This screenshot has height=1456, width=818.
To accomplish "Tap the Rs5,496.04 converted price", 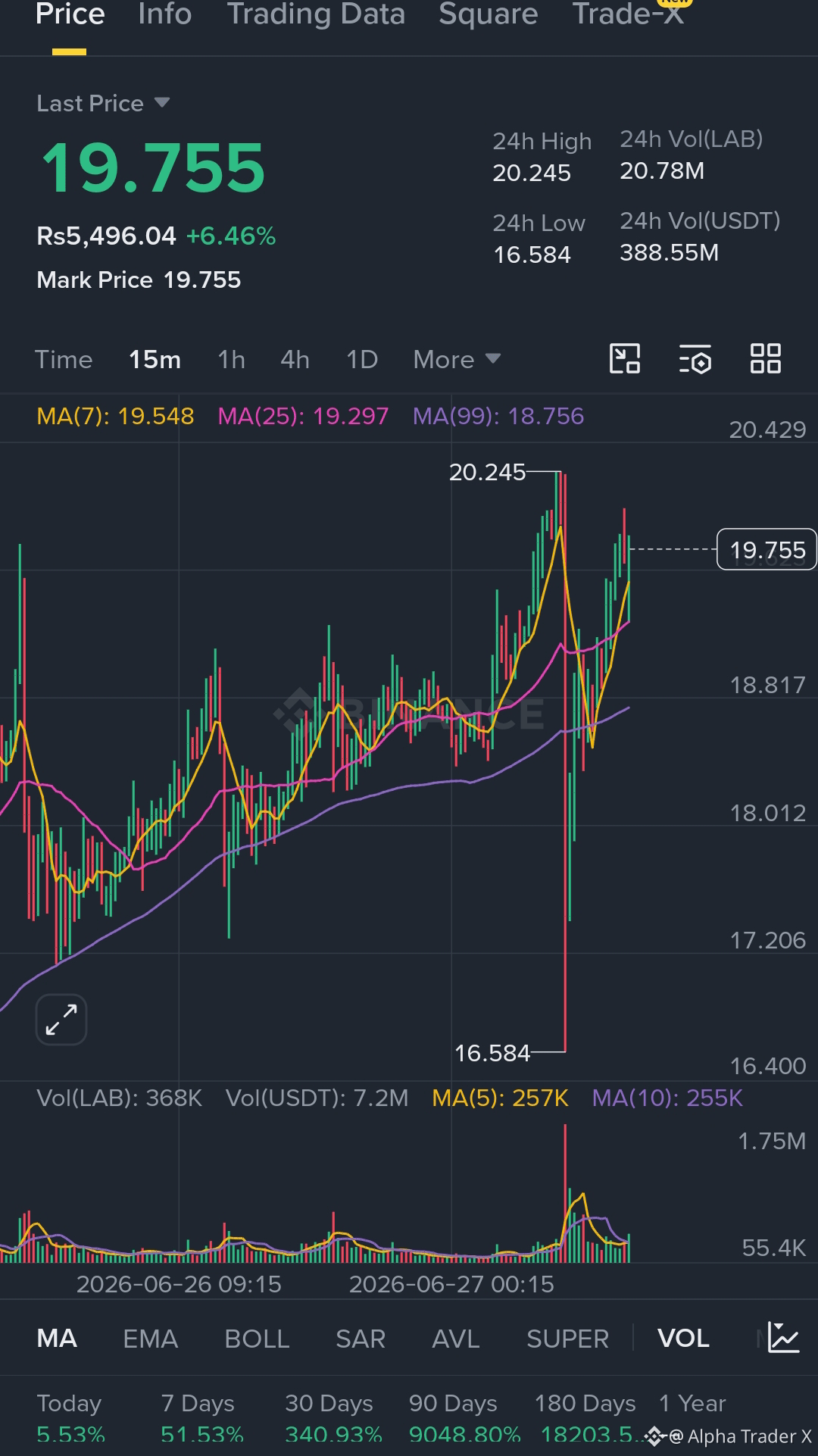I will click(106, 236).
